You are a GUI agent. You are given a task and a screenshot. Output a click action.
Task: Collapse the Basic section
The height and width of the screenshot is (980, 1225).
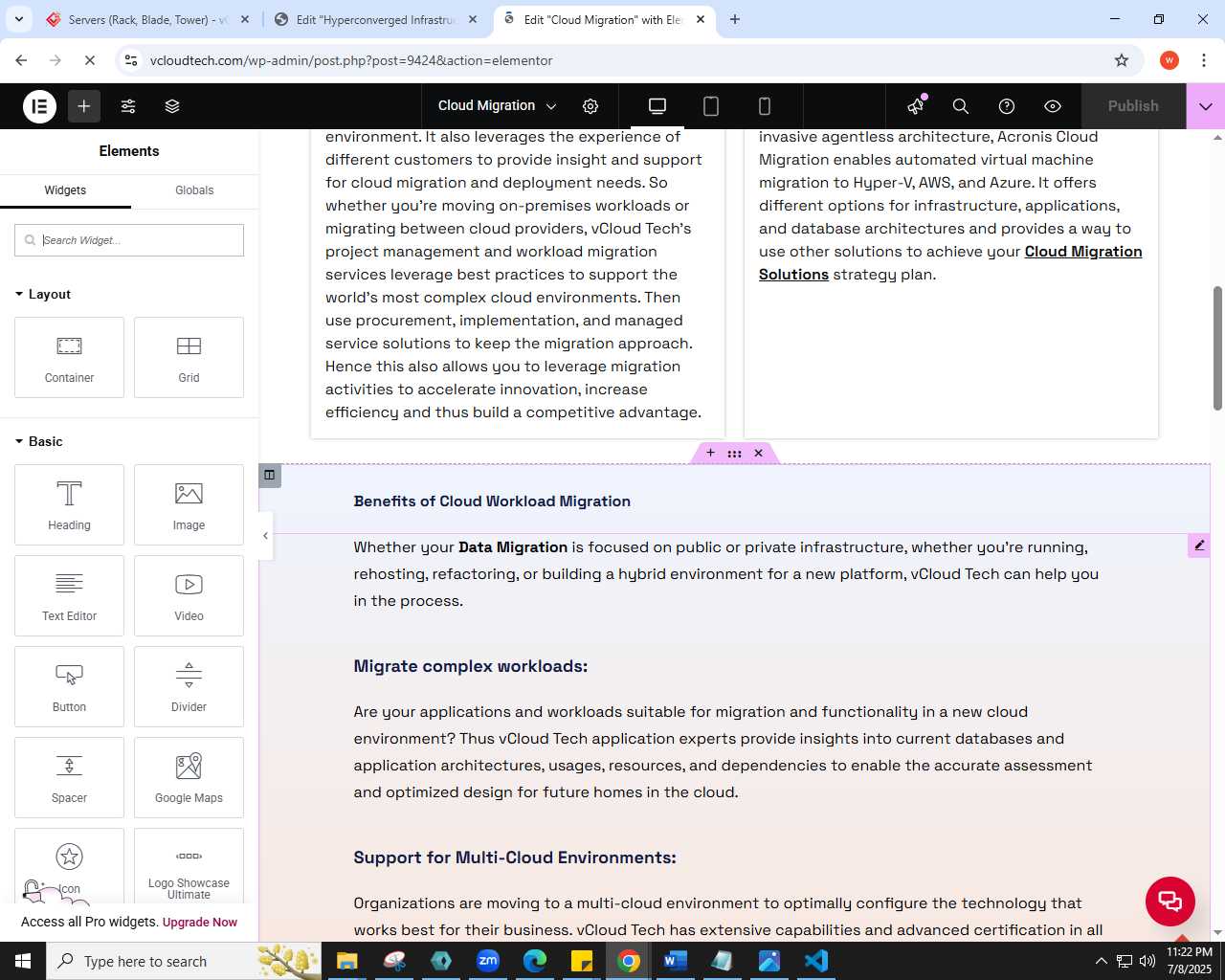(x=39, y=441)
